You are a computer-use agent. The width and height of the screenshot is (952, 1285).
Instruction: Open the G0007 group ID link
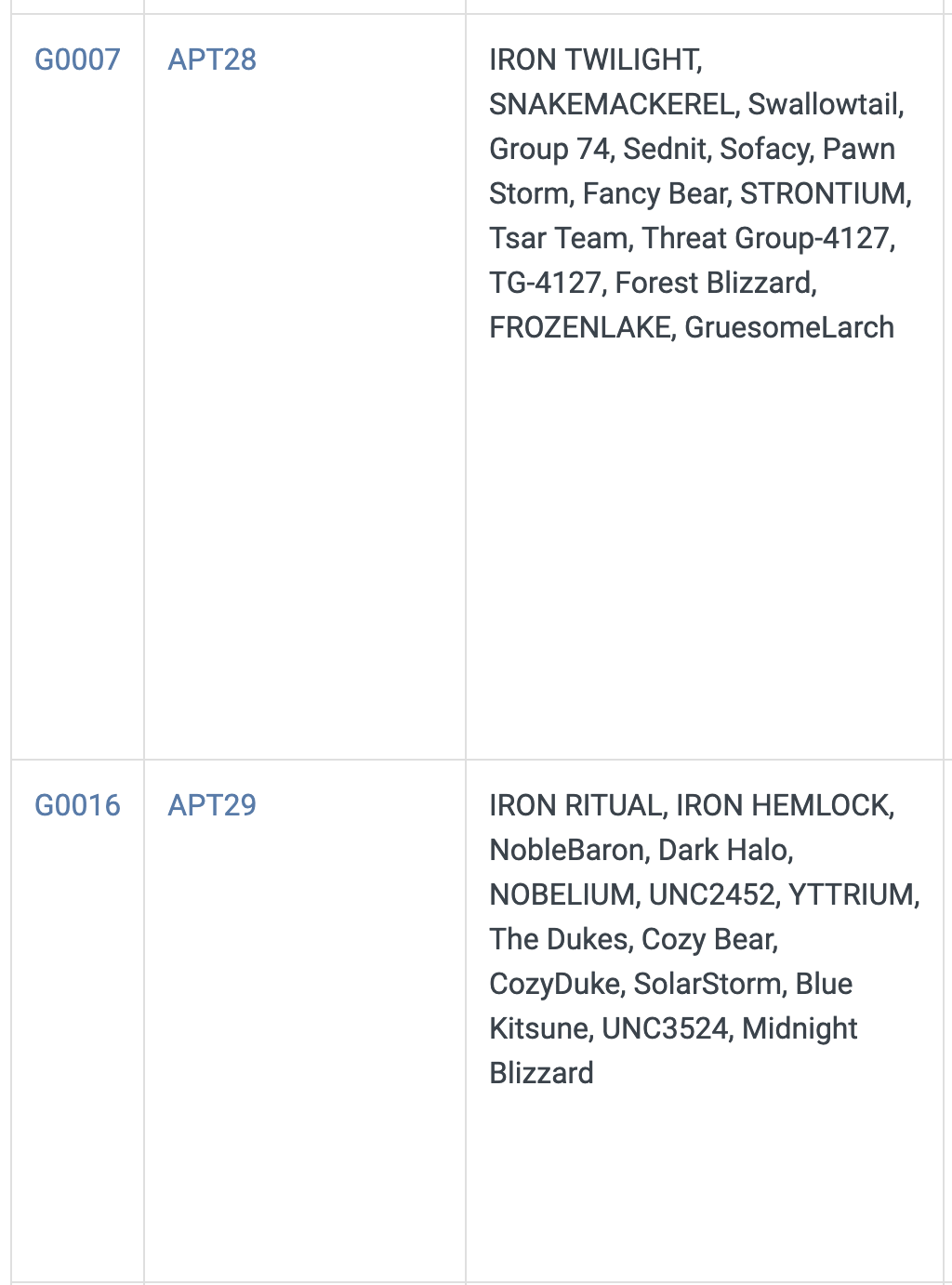click(x=77, y=60)
